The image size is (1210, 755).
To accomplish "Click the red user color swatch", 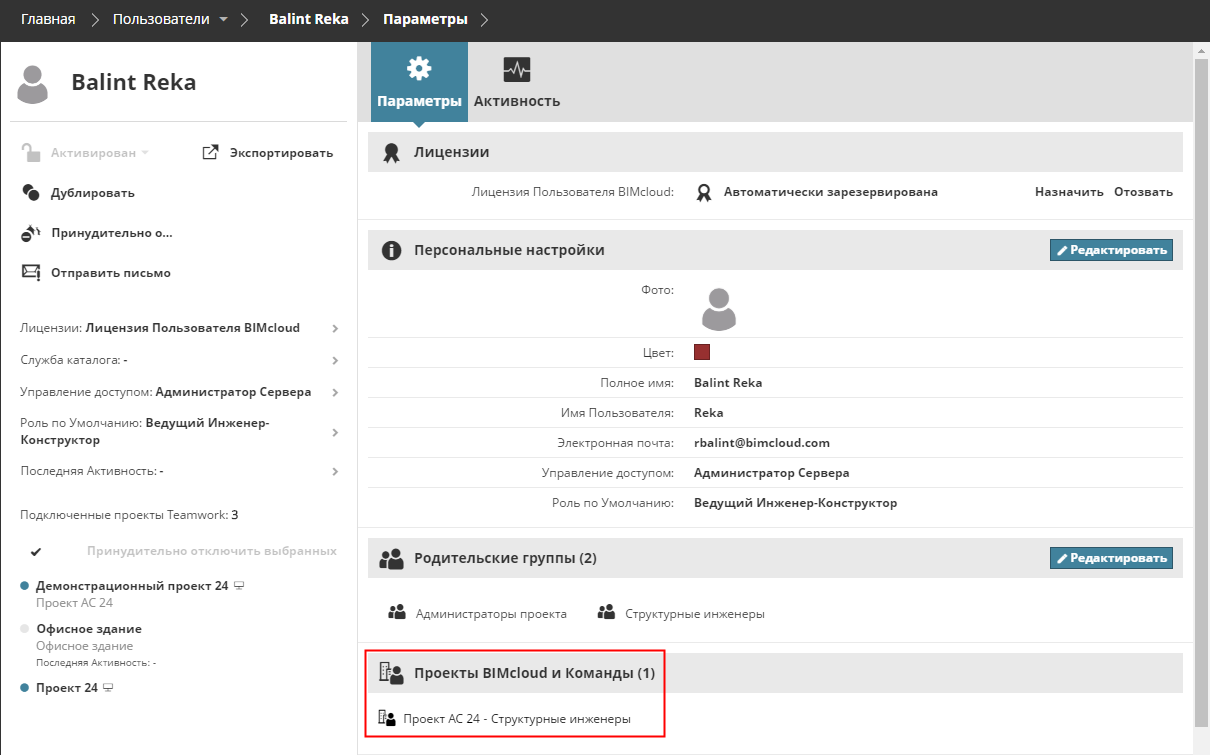I will point(702,352).
